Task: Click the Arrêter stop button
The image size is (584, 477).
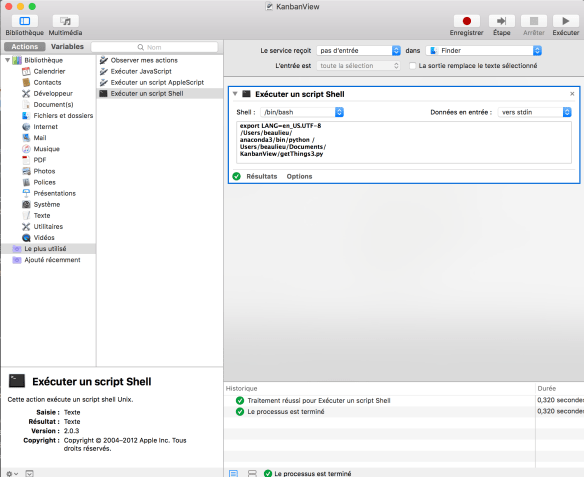Action: [x=534, y=21]
